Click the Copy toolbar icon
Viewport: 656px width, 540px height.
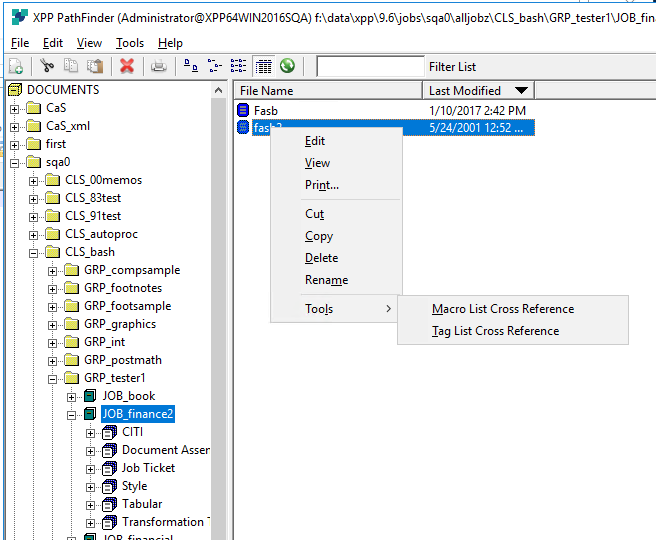tap(71, 66)
